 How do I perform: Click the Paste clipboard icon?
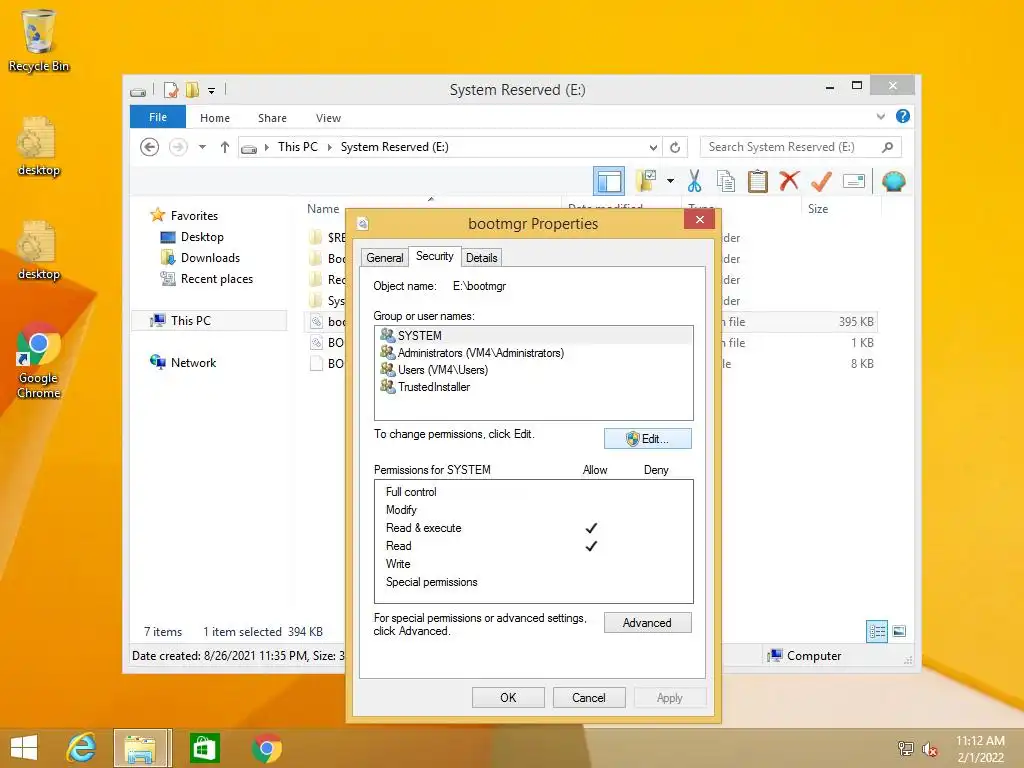pyautogui.click(x=758, y=181)
